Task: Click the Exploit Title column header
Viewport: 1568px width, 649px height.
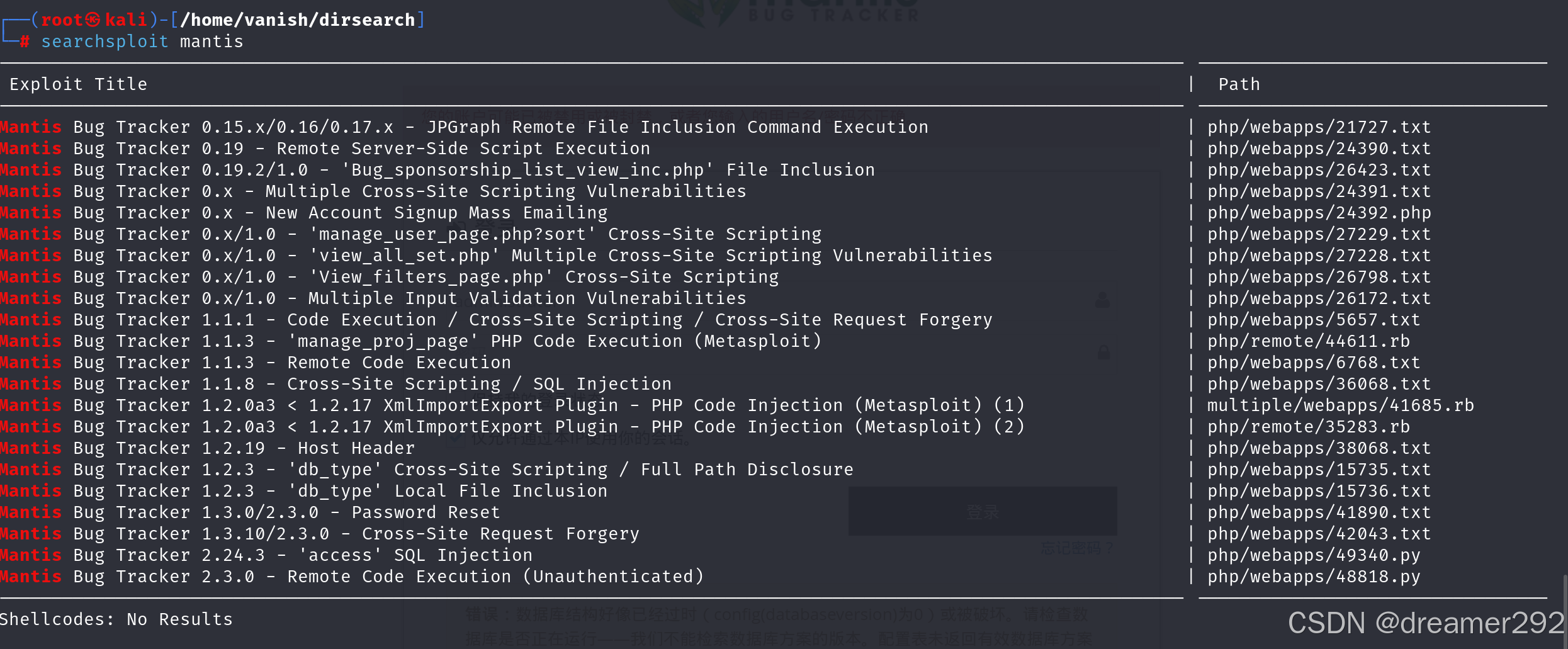Action: [79, 84]
